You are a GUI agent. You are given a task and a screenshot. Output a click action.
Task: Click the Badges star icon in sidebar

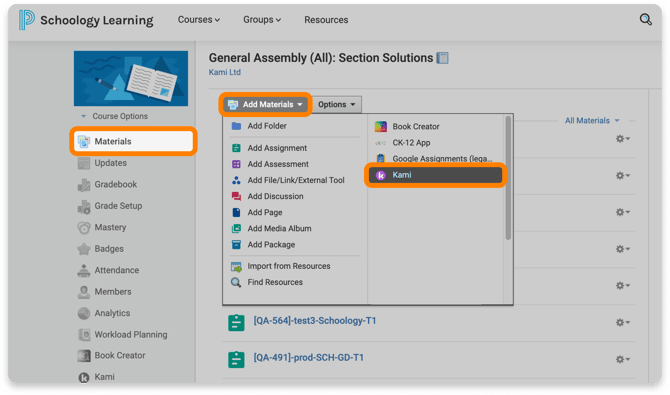[x=84, y=249]
